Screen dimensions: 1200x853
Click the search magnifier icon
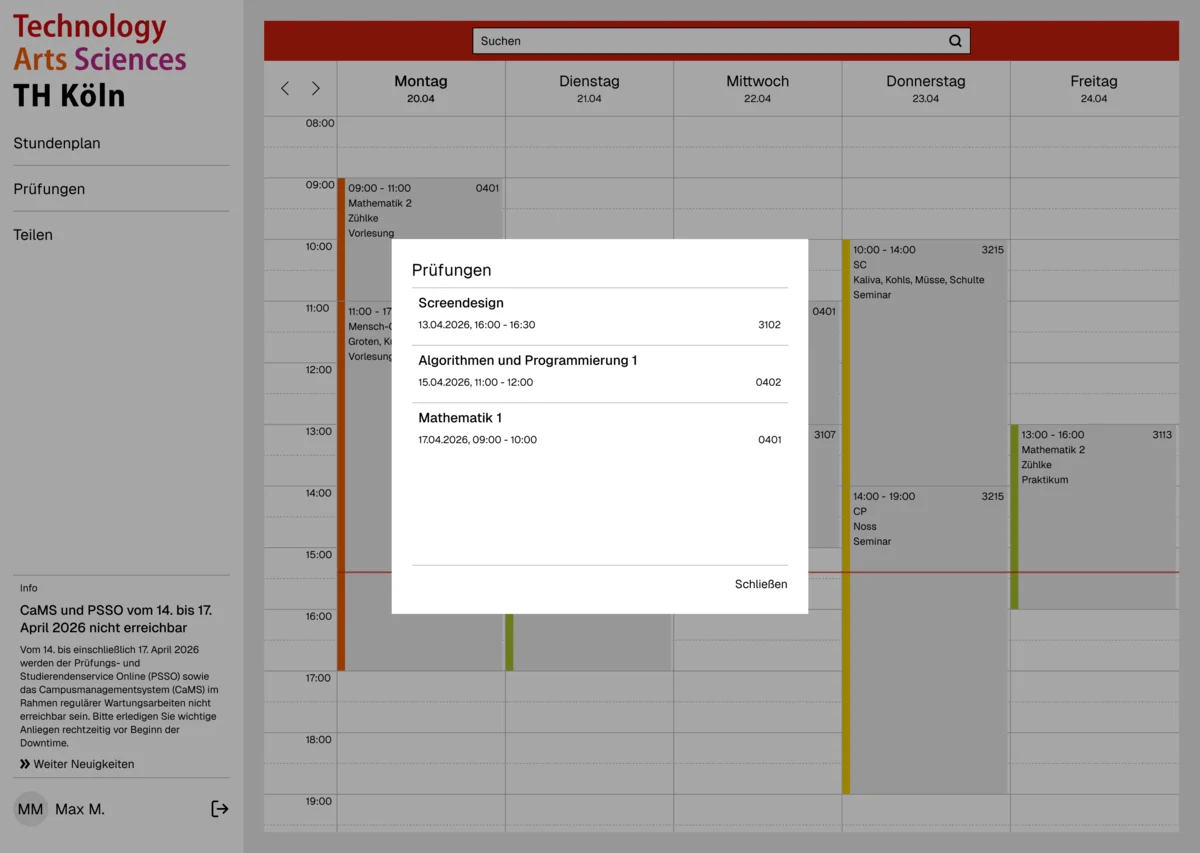pyautogui.click(x=955, y=41)
